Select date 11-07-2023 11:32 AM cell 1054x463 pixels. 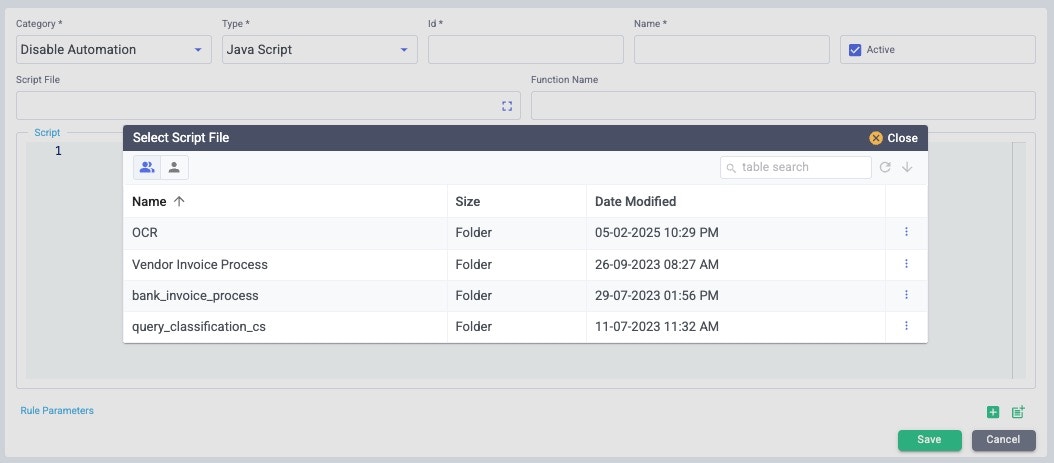657,327
